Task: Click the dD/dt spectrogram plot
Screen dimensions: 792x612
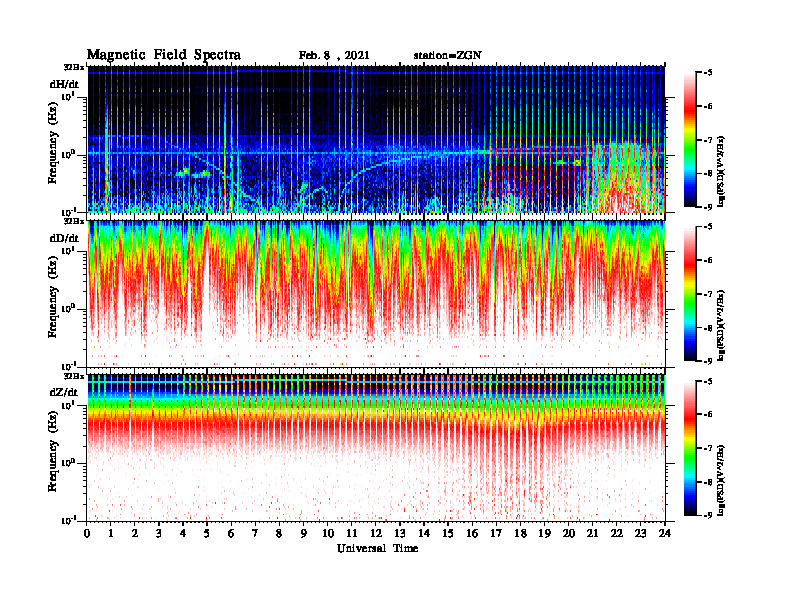Action: click(376, 294)
